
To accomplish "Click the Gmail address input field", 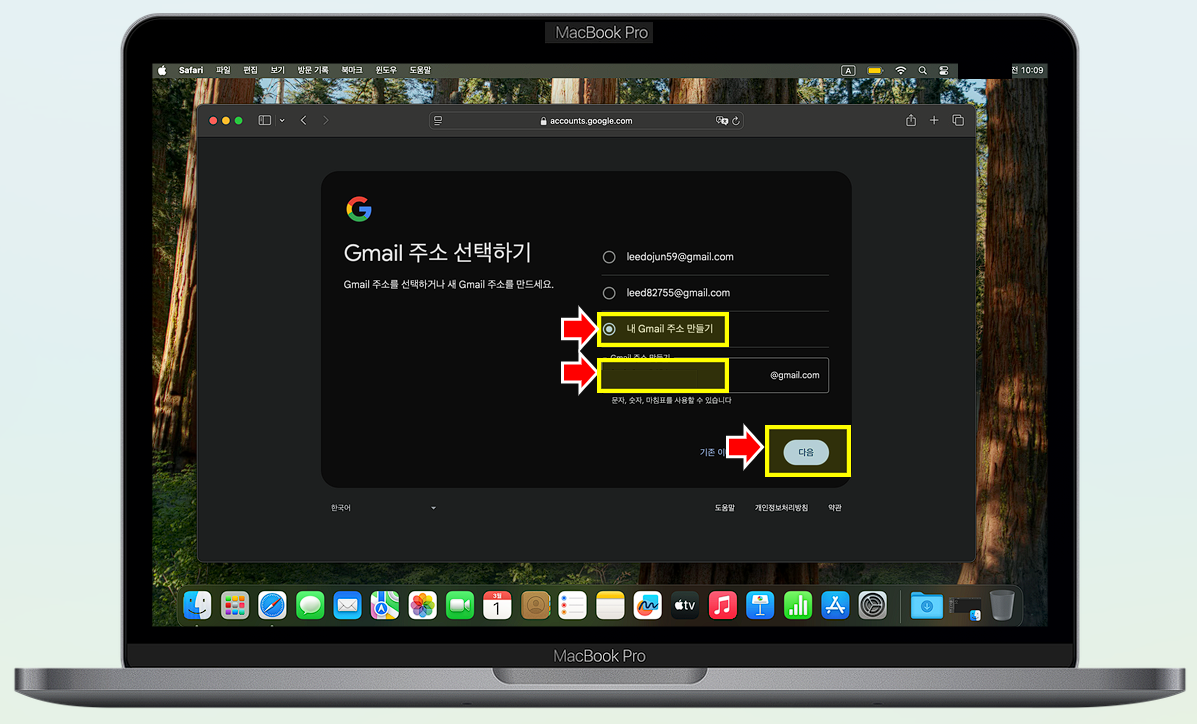I will 715,375.
